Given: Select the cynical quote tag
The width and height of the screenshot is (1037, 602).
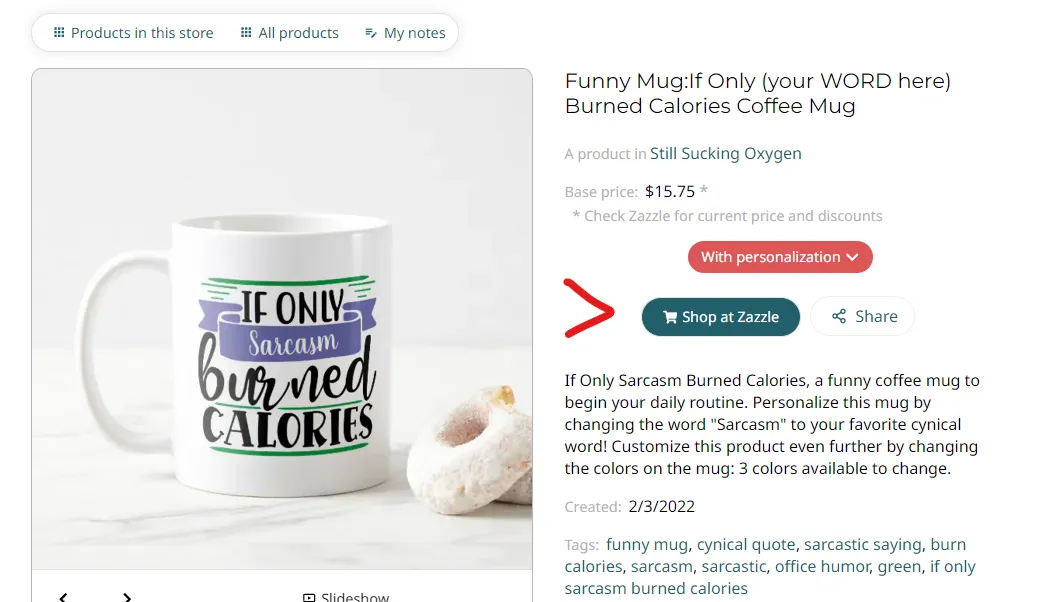Looking at the screenshot, I should click(x=746, y=544).
